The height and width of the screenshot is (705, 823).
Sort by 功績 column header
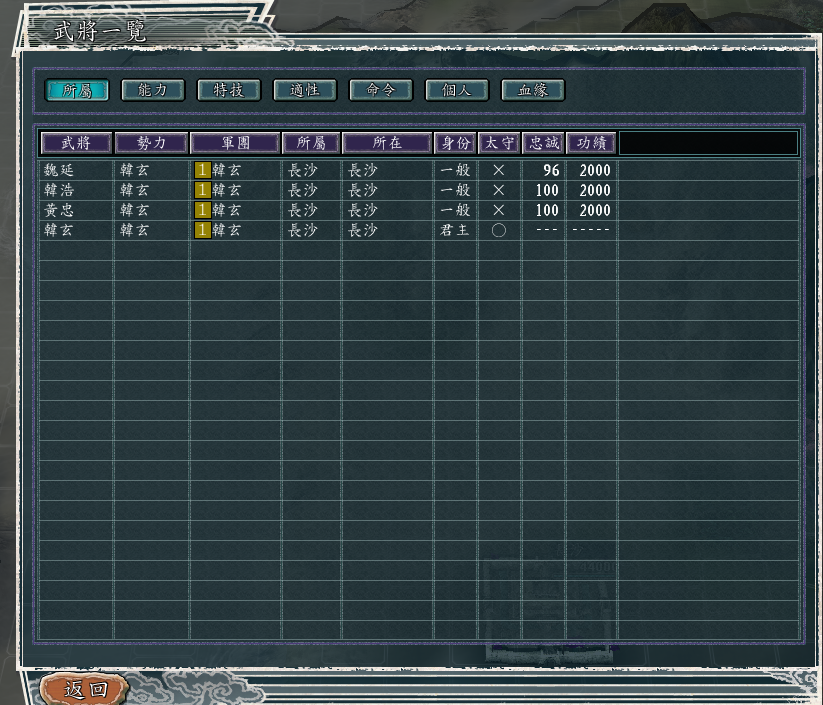(x=591, y=143)
